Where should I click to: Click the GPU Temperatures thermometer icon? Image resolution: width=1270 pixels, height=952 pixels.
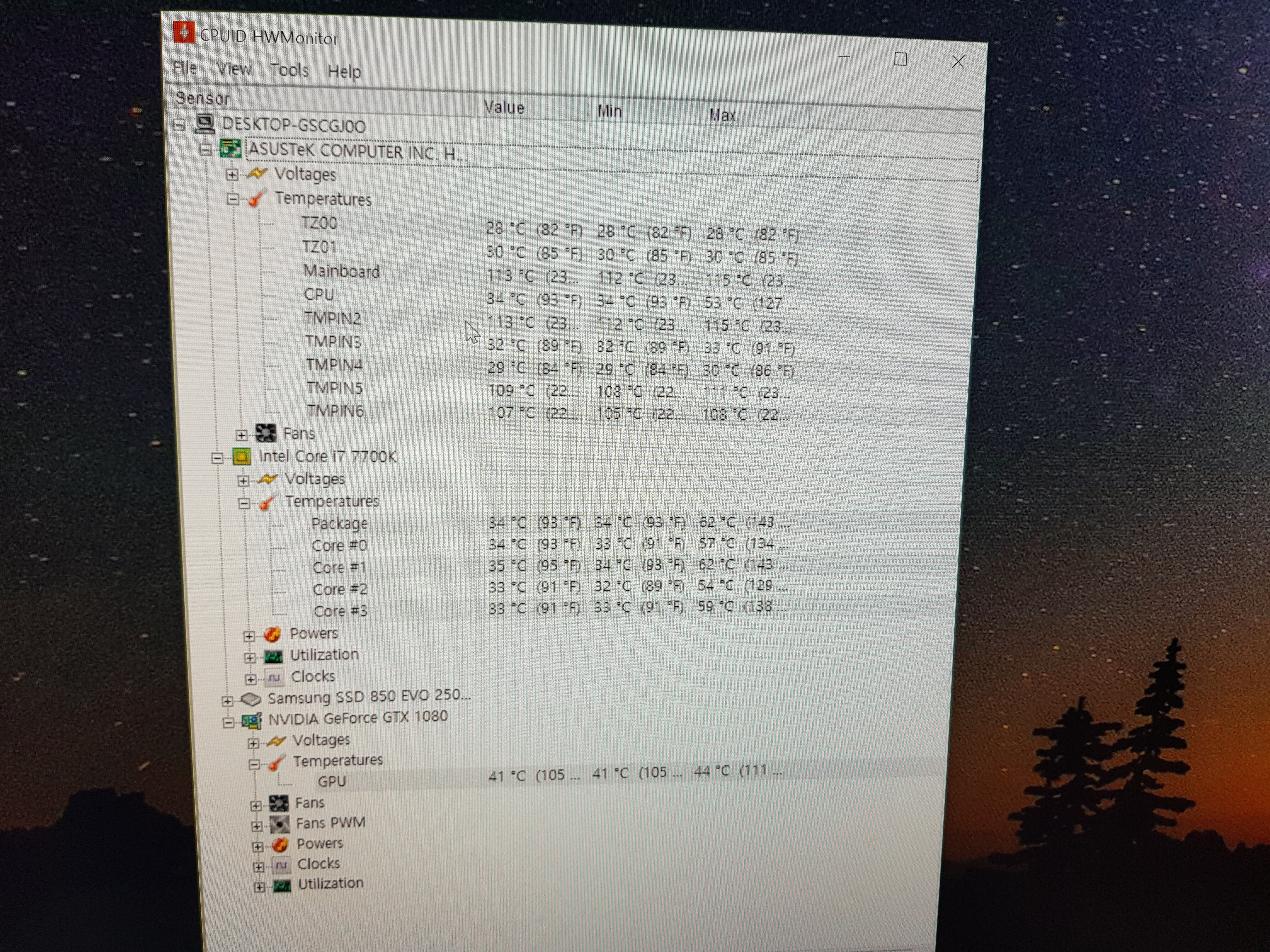click(277, 762)
